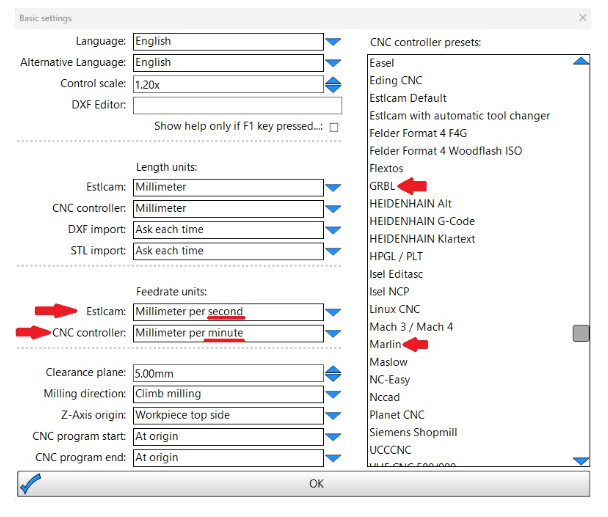Viewport: 608px width, 517px height.
Task: Choose Linux CNC preset
Action: tap(394, 309)
